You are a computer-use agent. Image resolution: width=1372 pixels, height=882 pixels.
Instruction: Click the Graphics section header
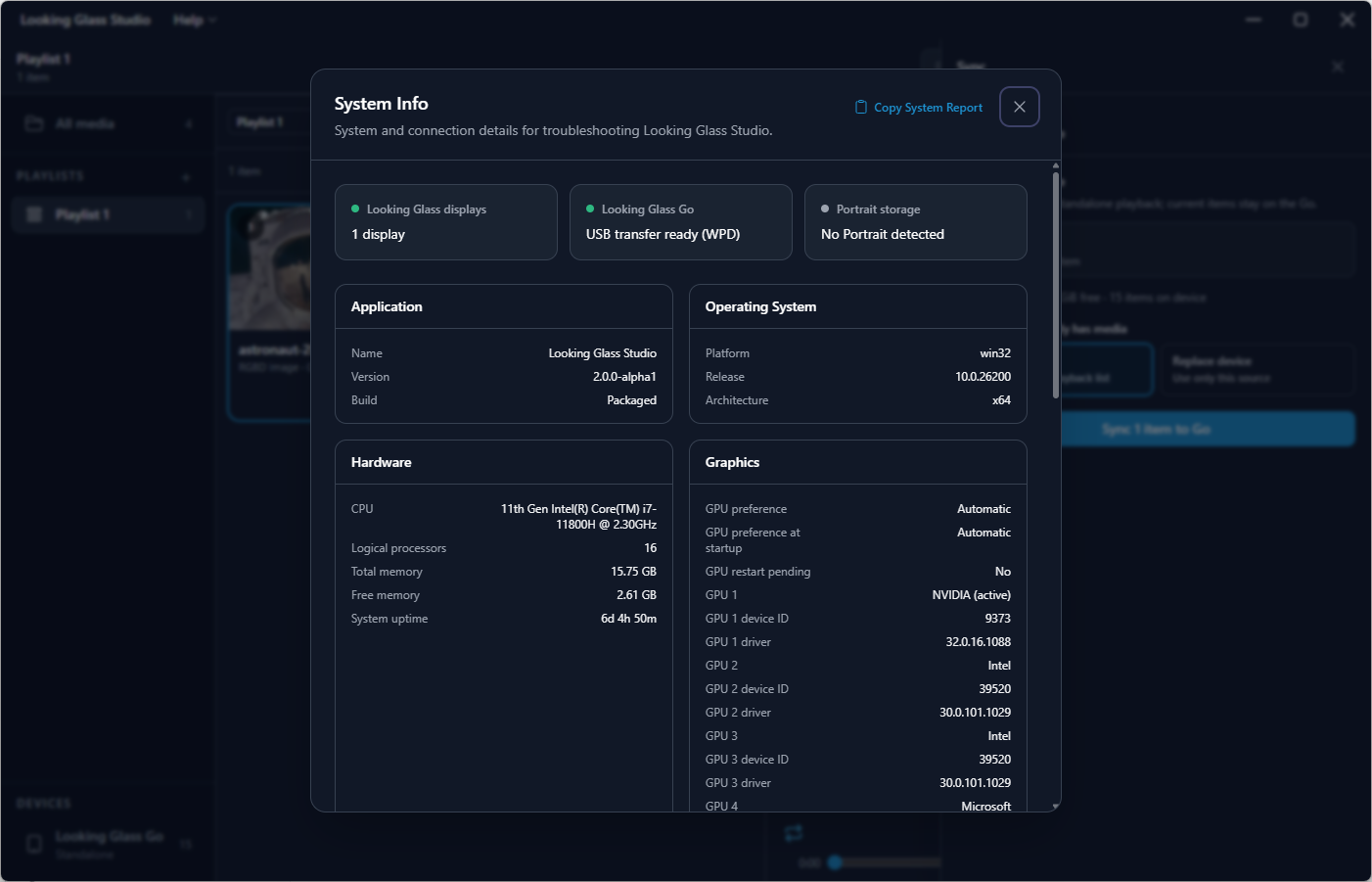tap(732, 462)
